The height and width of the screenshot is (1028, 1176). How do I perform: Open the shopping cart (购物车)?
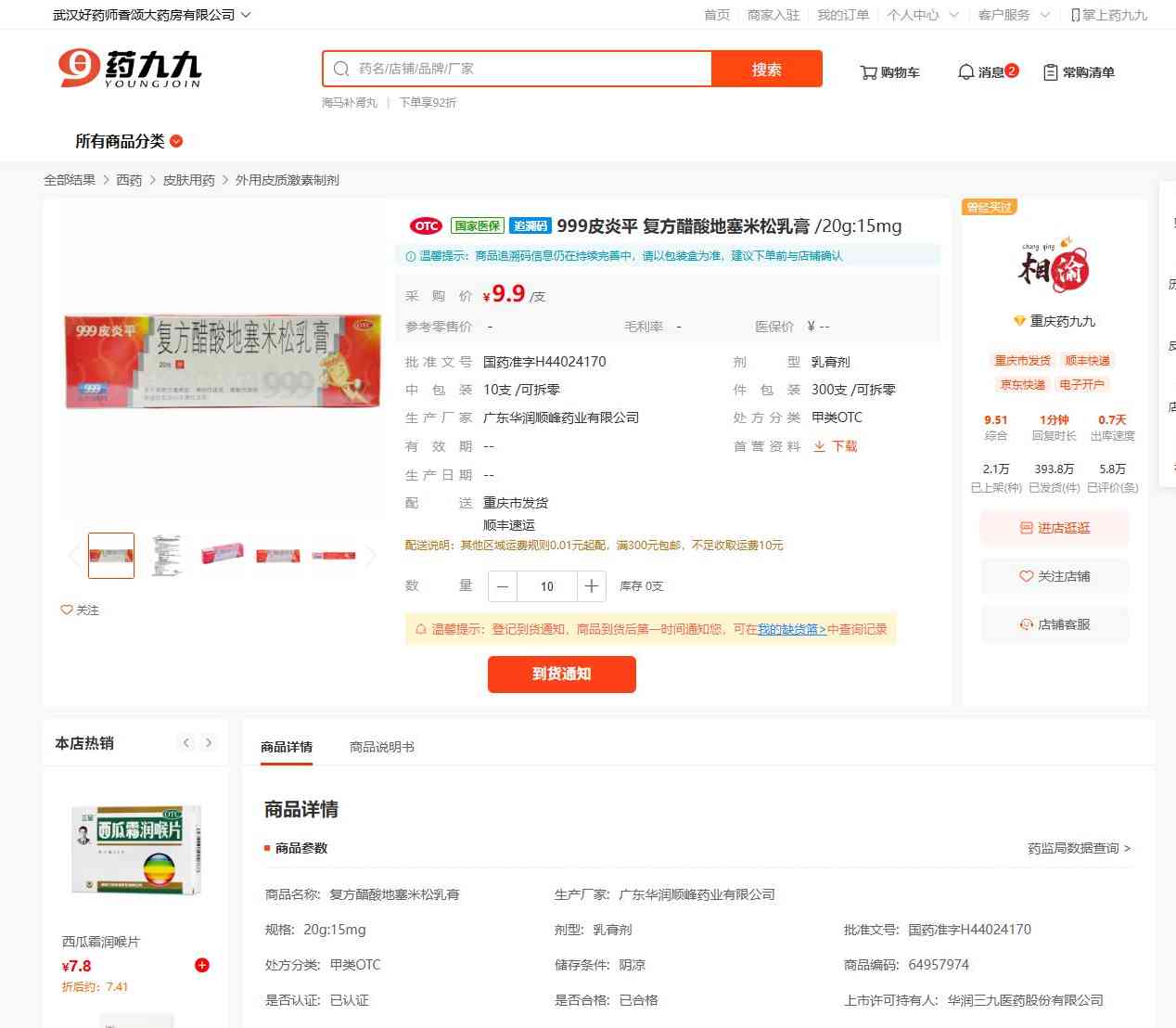pyautogui.click(x=889, y=72)
